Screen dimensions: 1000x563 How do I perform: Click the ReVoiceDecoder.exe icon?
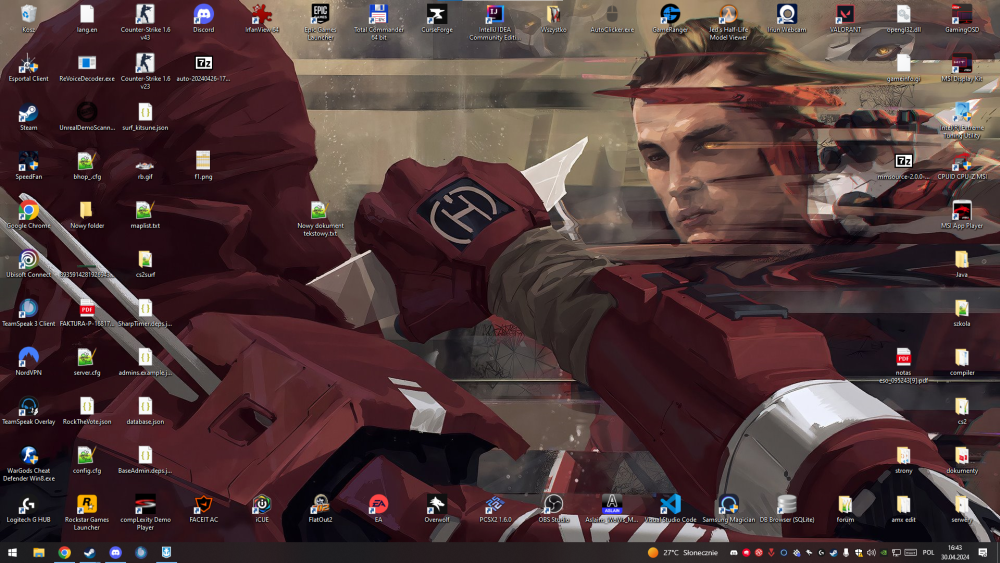point(87,67)
